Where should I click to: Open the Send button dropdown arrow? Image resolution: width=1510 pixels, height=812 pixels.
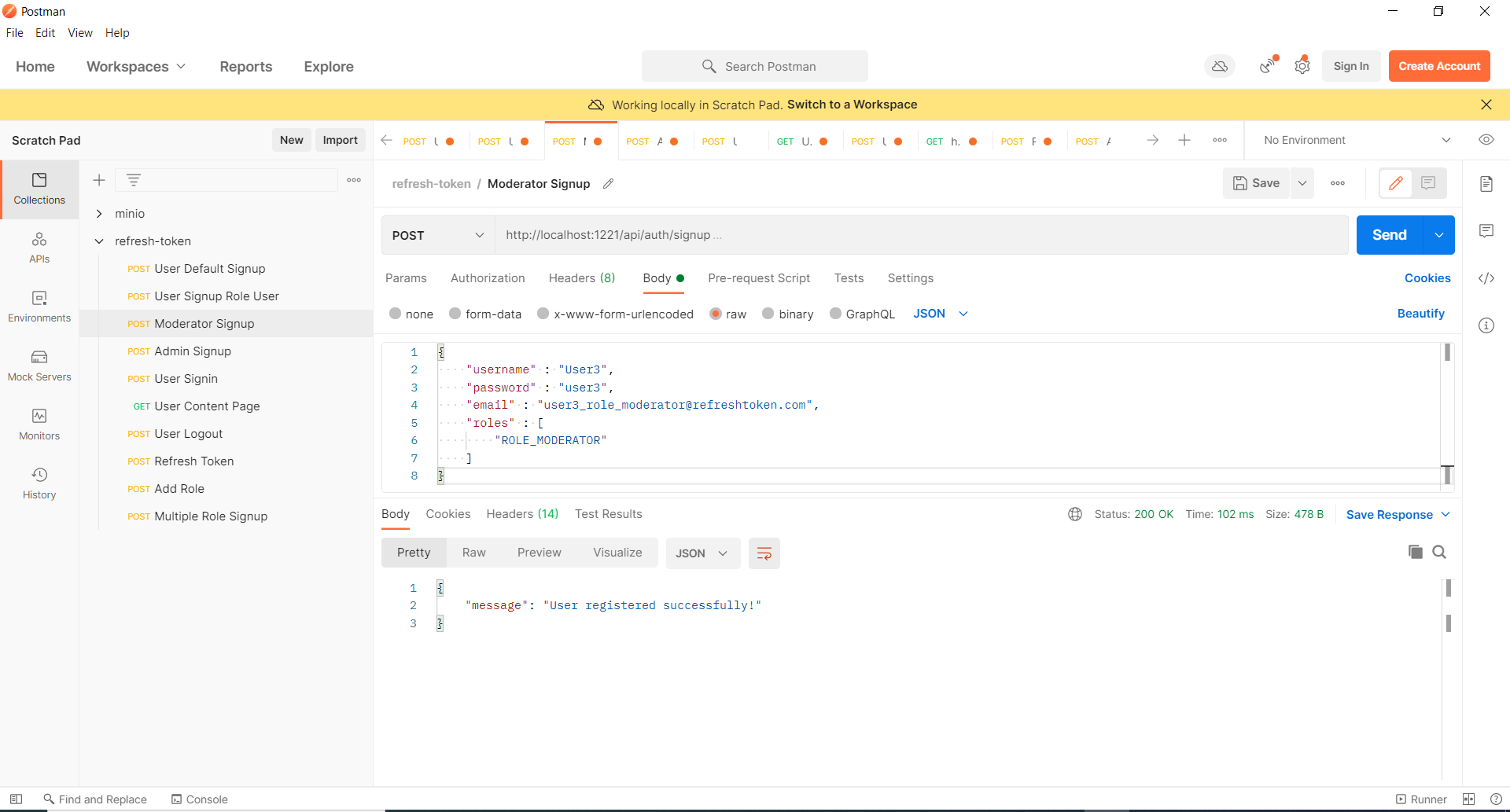(1439, 235)
